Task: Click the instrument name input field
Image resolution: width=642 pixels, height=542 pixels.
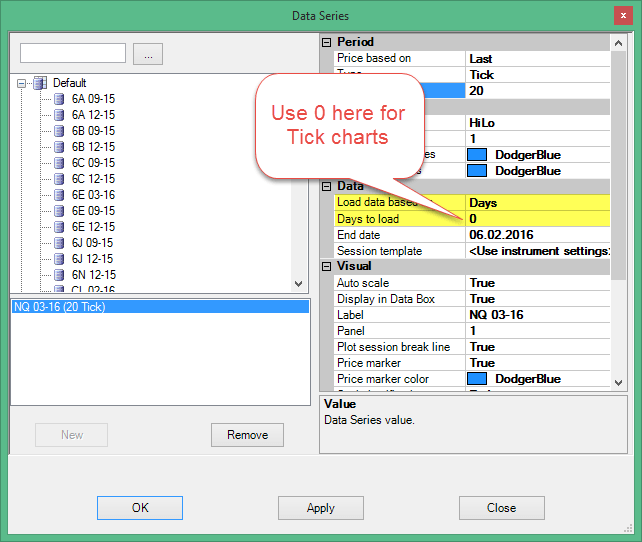Action: pos(73,53)
